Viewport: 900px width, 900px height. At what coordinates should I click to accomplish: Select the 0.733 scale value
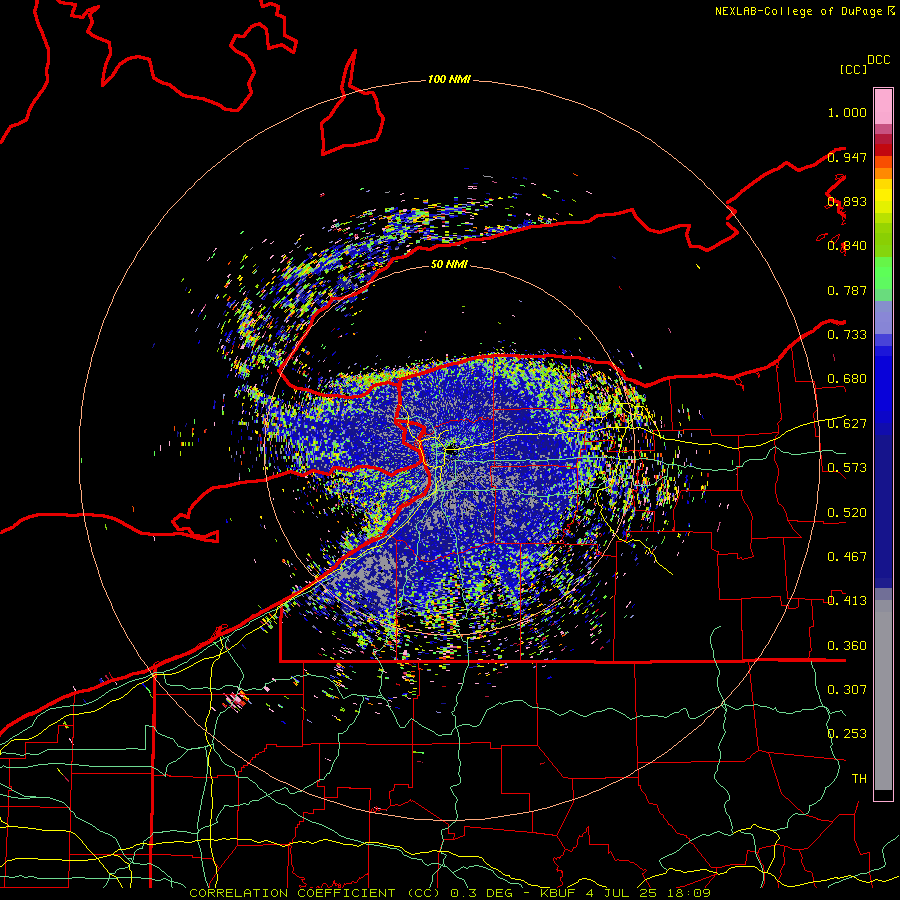tap(847, 335)
